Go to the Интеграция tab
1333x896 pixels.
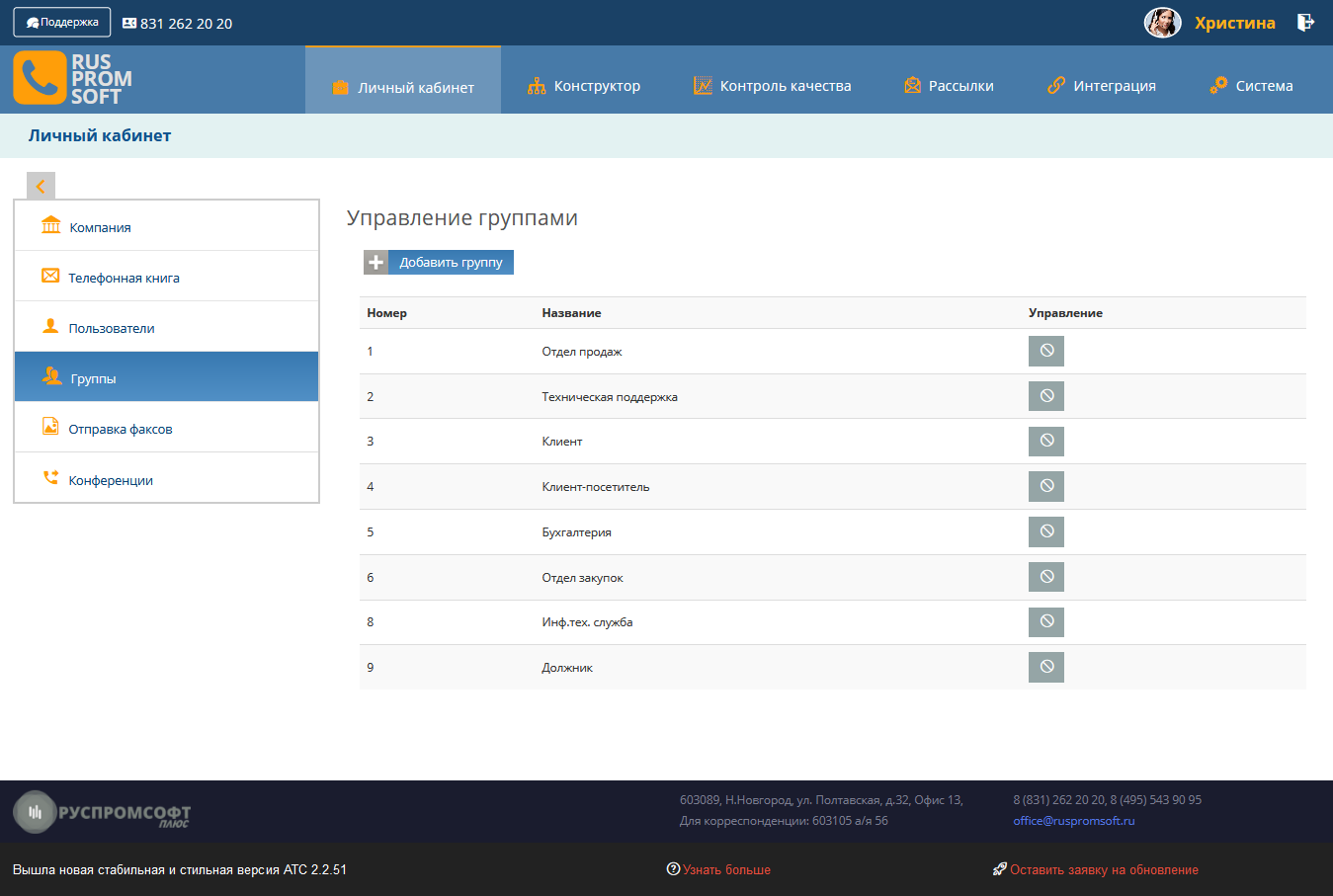[1102, 86]
